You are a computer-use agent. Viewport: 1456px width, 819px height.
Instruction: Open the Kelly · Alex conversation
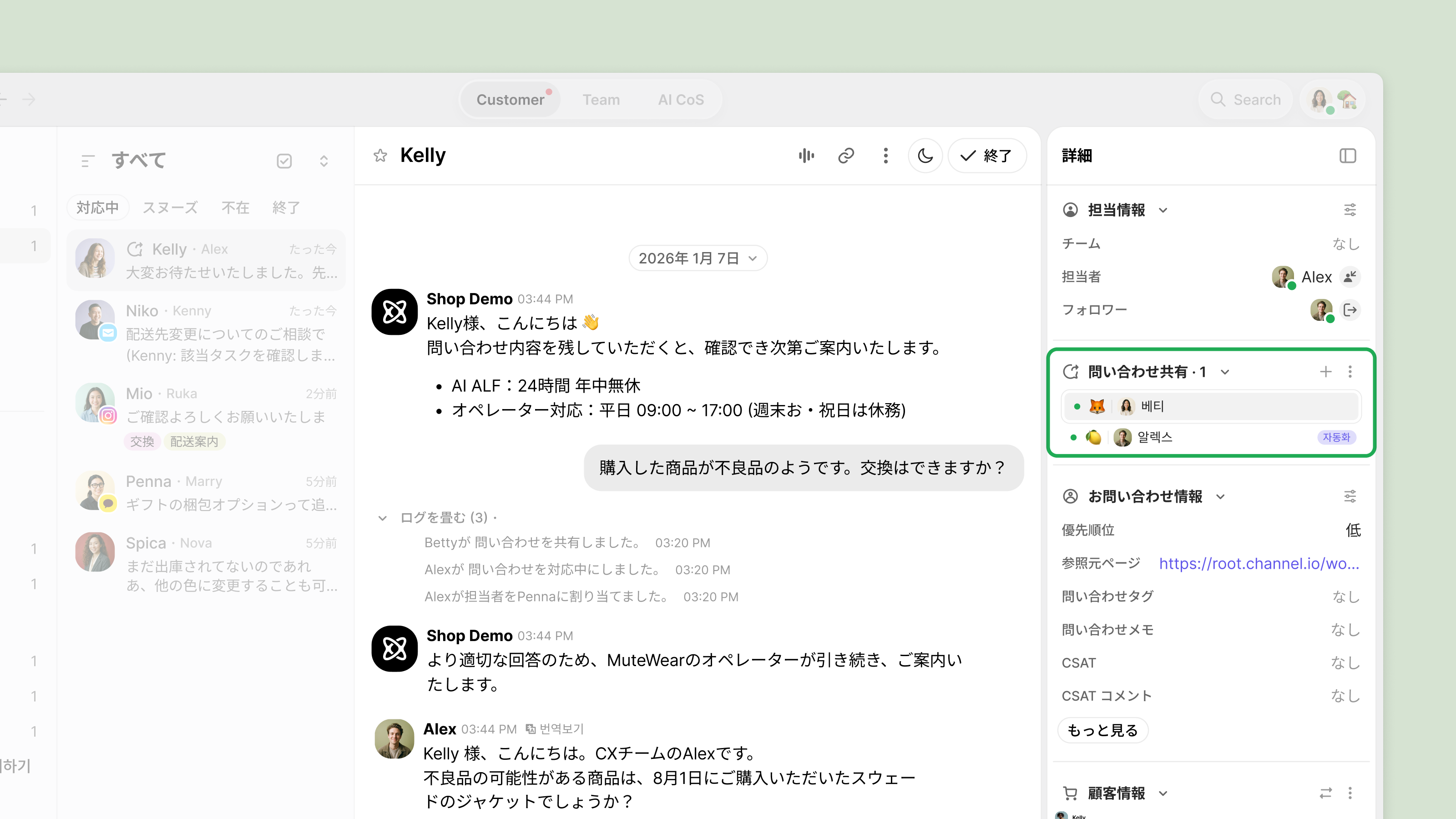click(206, 260)
